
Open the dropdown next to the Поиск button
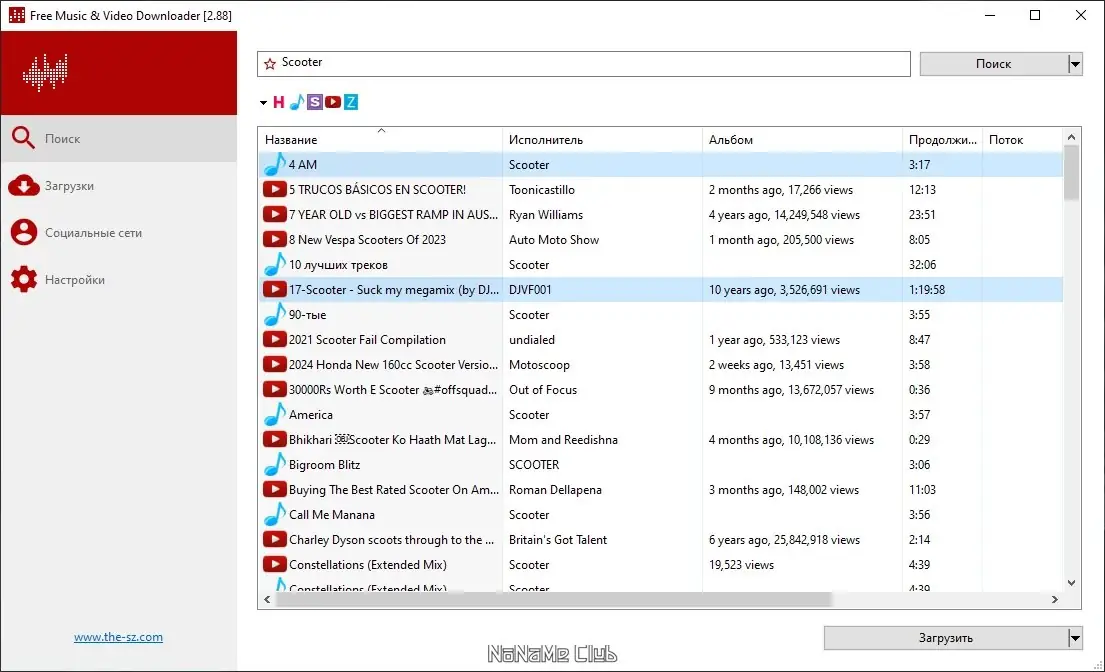point(1074,63)
